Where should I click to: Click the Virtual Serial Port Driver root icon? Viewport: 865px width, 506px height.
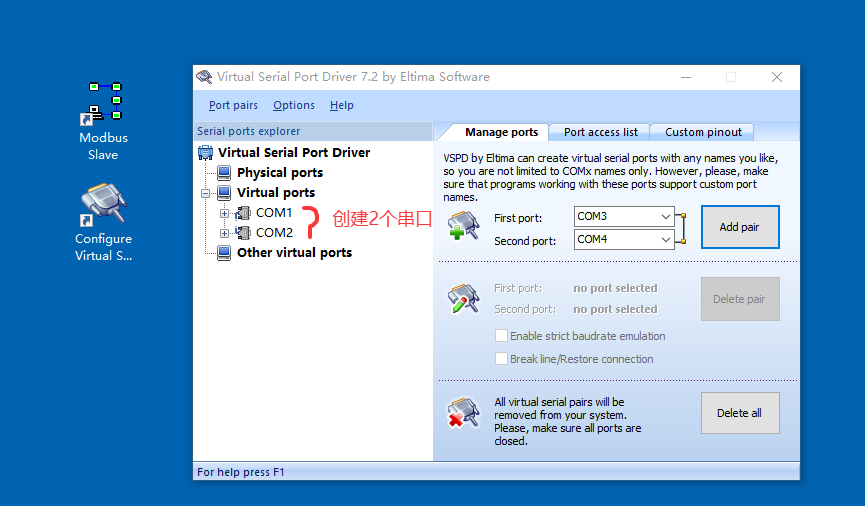(206, 153)
